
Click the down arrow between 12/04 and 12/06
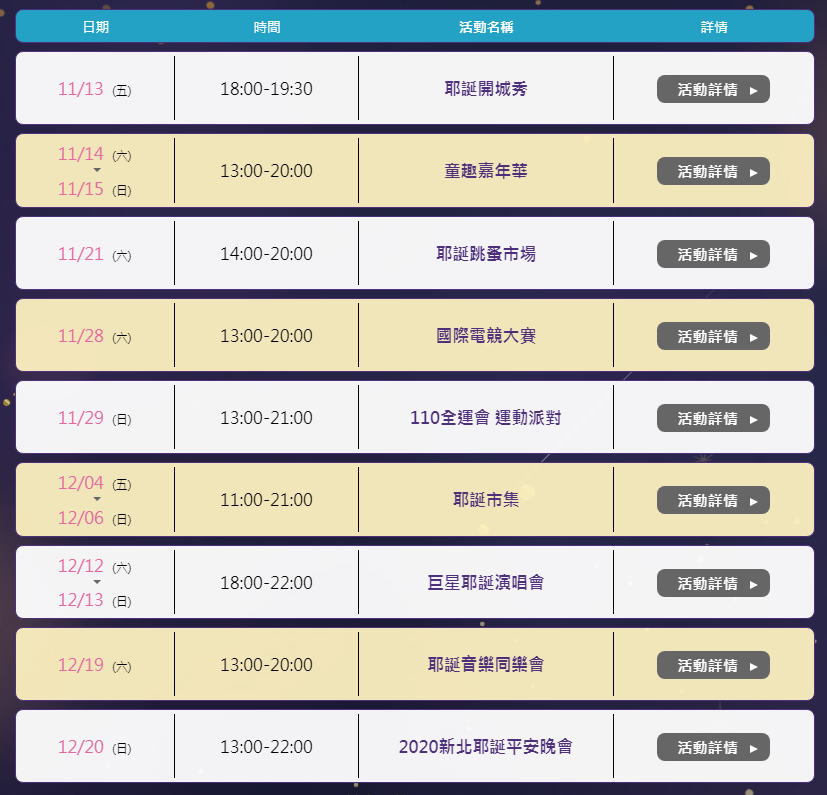97,499
